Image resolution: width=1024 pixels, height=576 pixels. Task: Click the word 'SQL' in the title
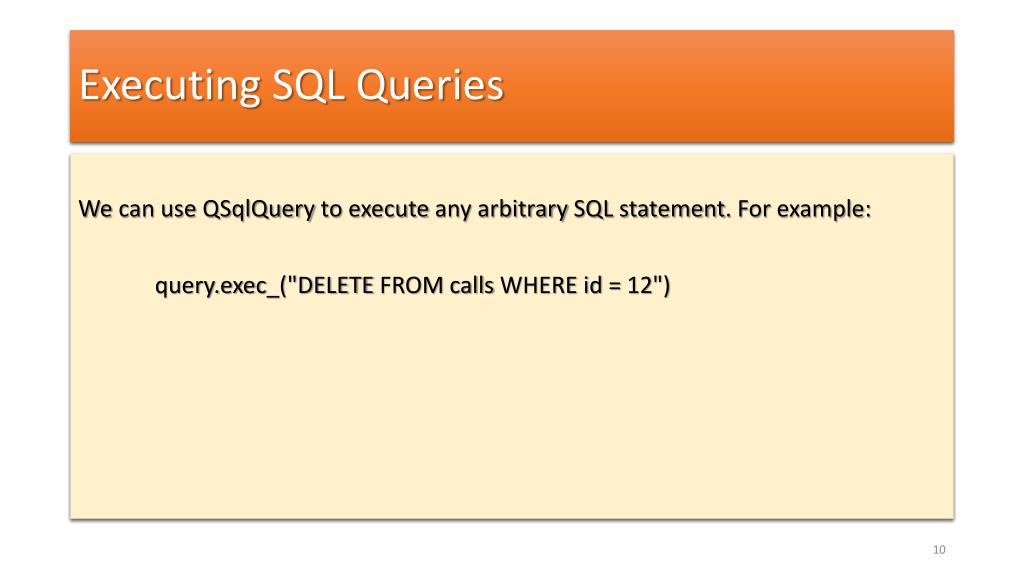308,84
